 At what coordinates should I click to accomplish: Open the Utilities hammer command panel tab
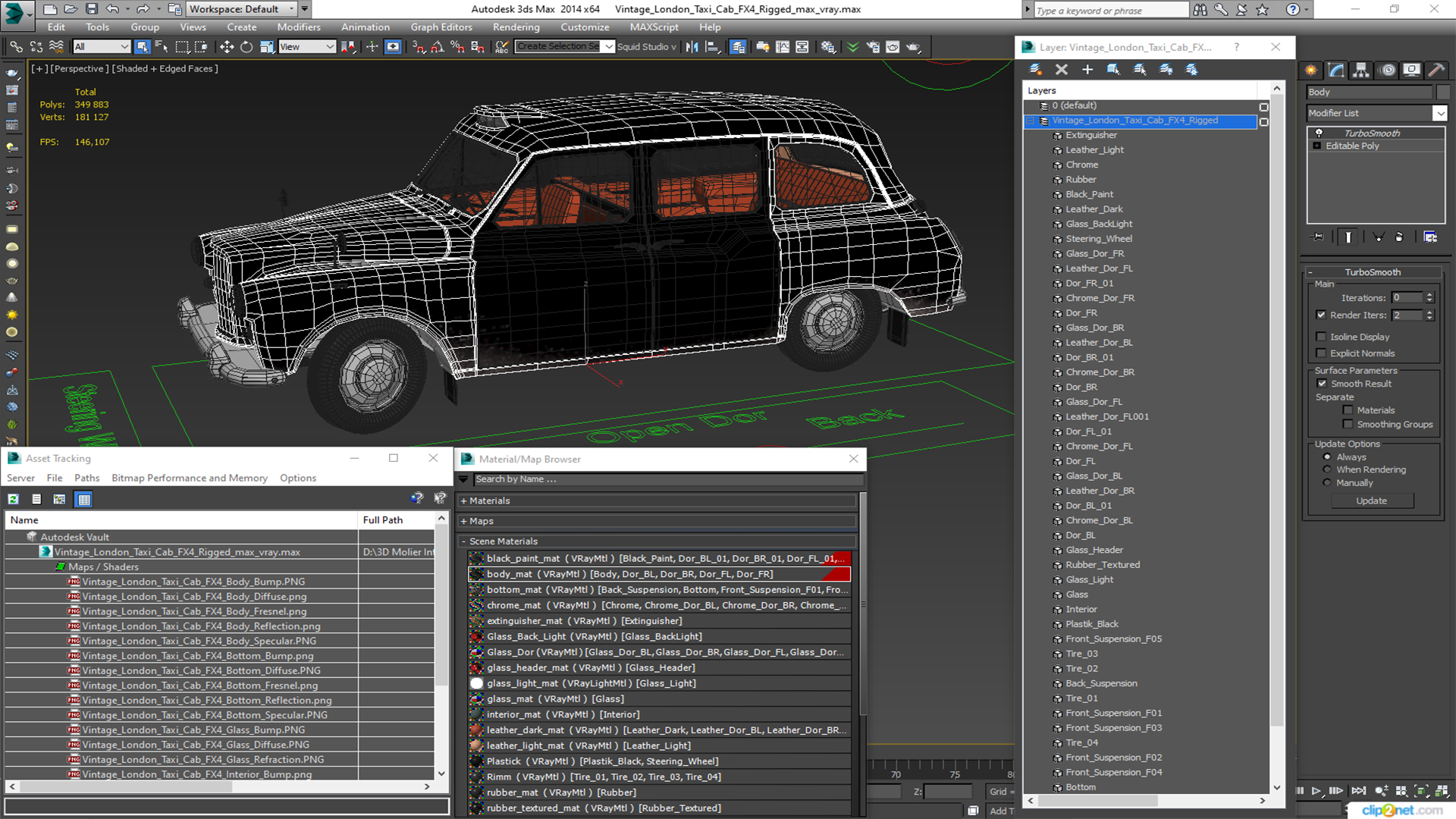[x=1436, y=70]
